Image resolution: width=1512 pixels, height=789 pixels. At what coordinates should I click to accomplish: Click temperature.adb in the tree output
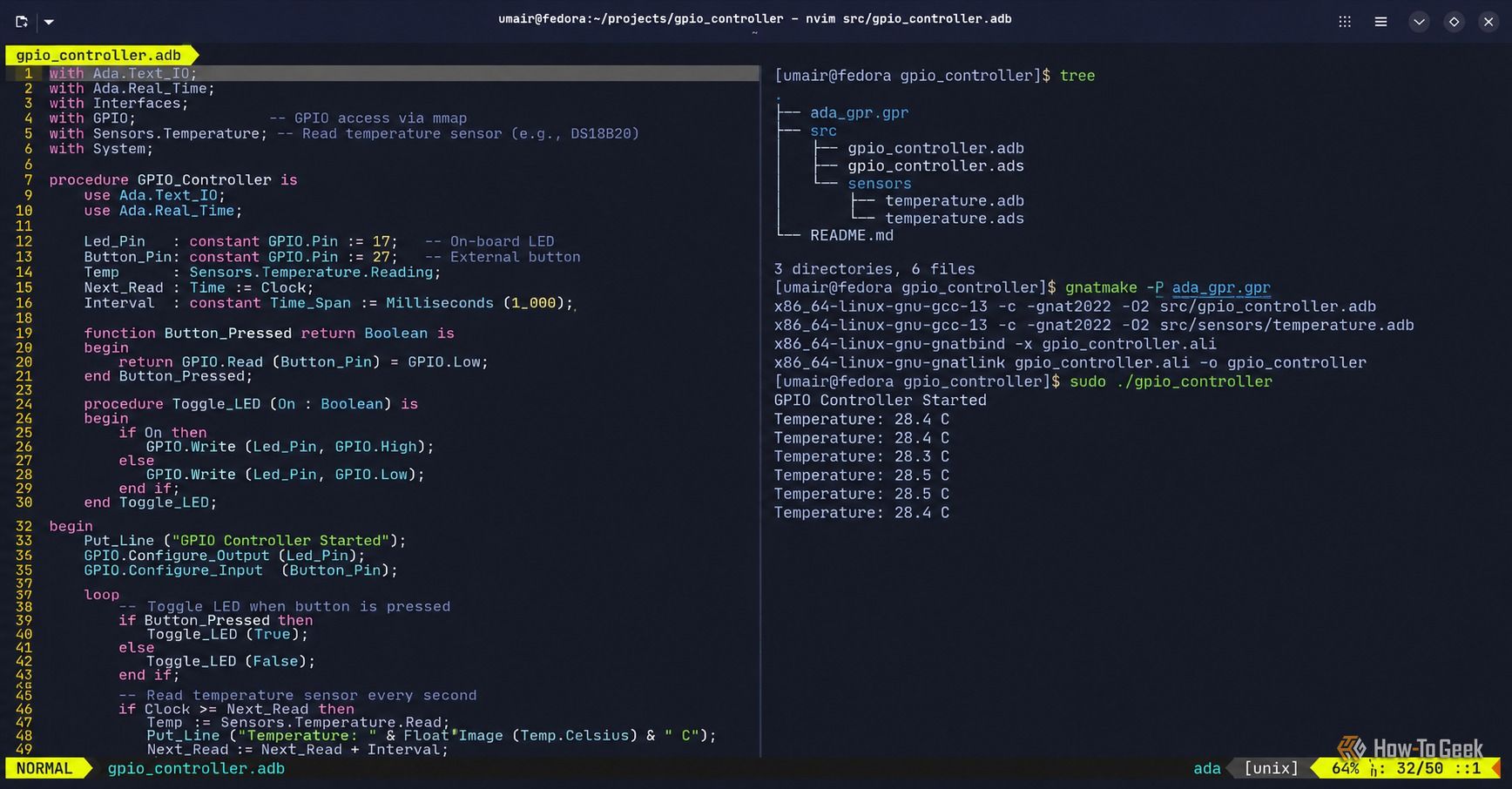pyautogui.click(x=955, y=200)
